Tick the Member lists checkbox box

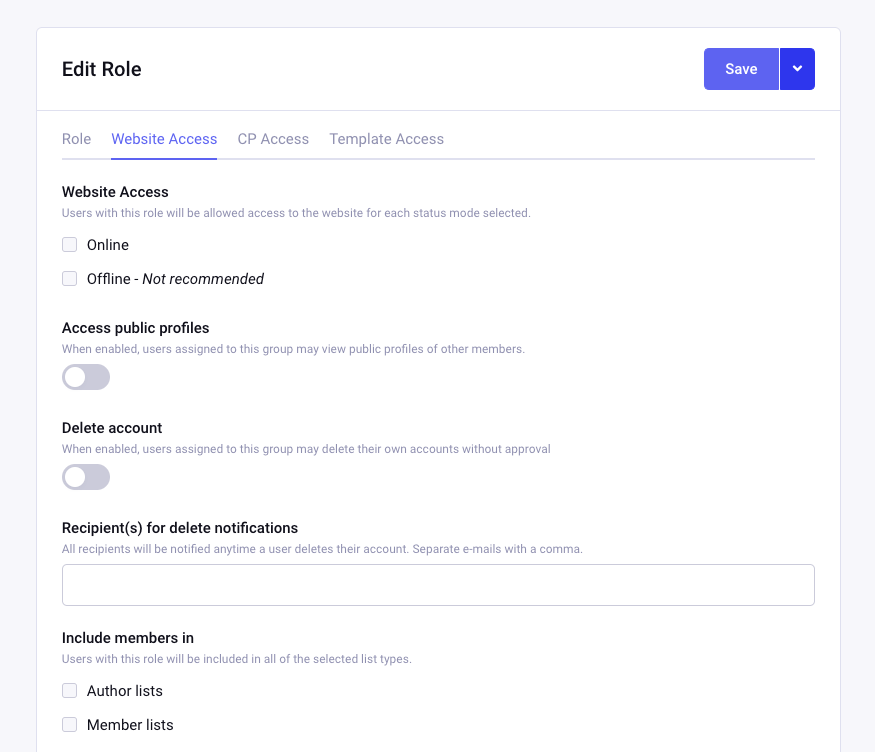69,725
